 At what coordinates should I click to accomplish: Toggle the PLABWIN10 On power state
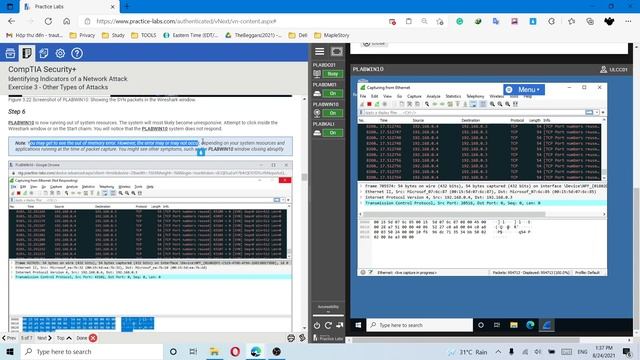[x=333, y=113]
